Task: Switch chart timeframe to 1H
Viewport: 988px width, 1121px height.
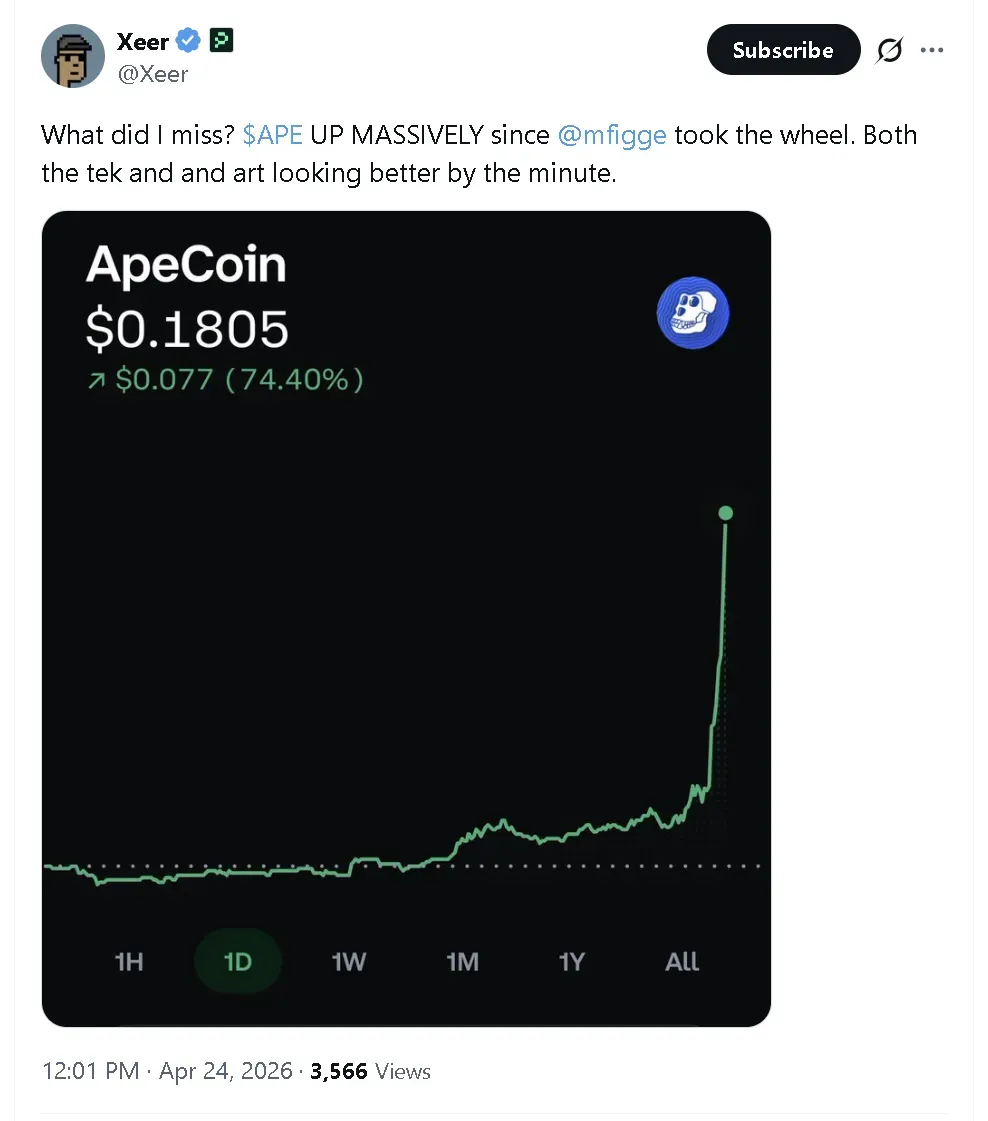Action: pos(129,961)
